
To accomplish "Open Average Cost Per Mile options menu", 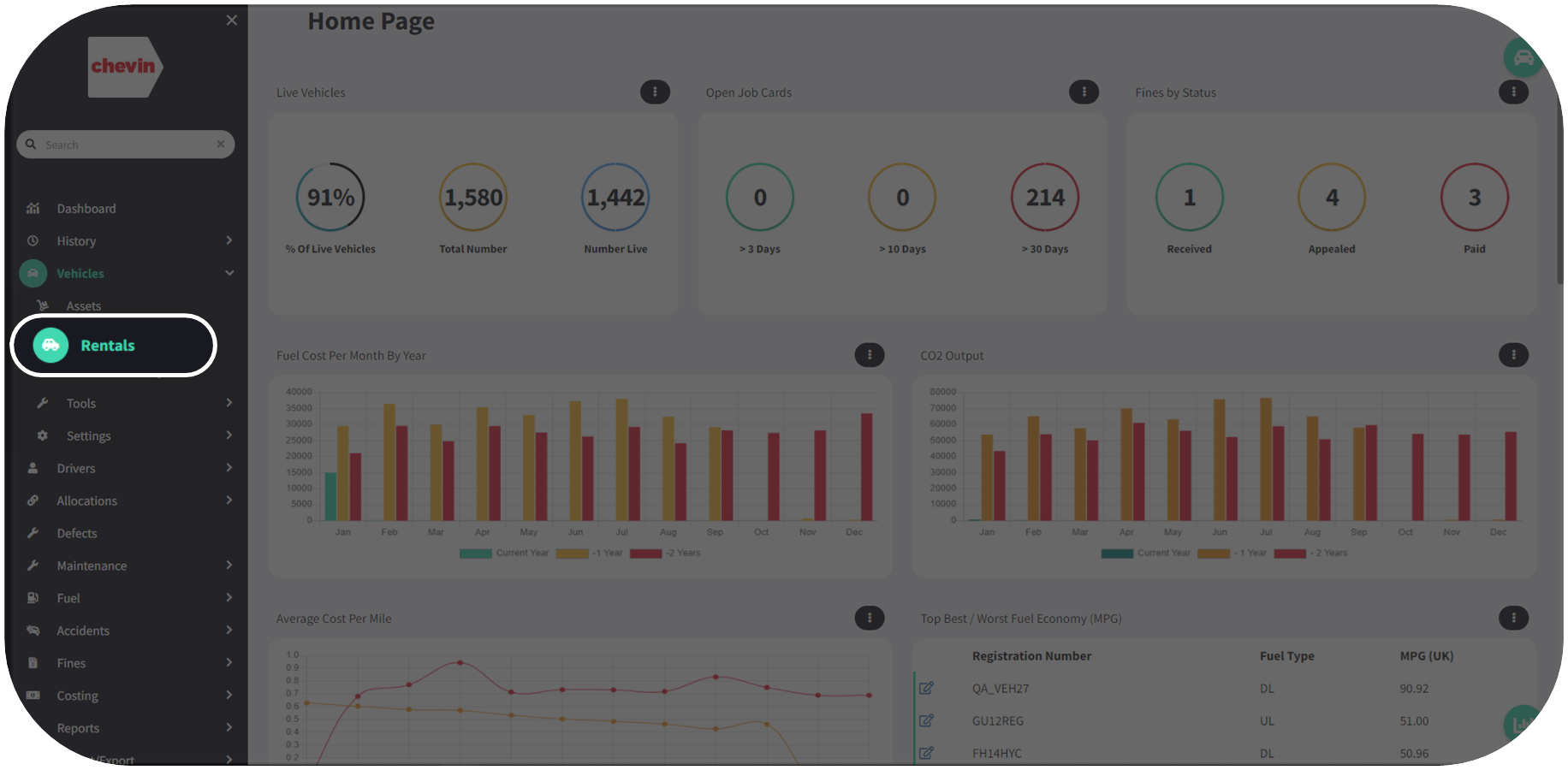I will 870,618.
